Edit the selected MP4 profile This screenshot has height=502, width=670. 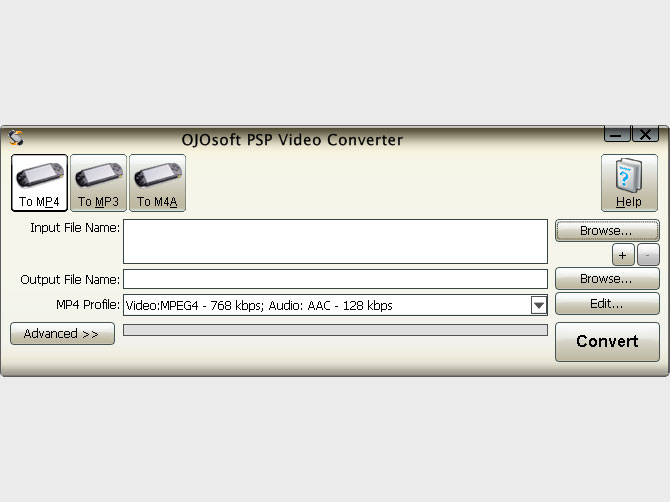coord(606,303)
